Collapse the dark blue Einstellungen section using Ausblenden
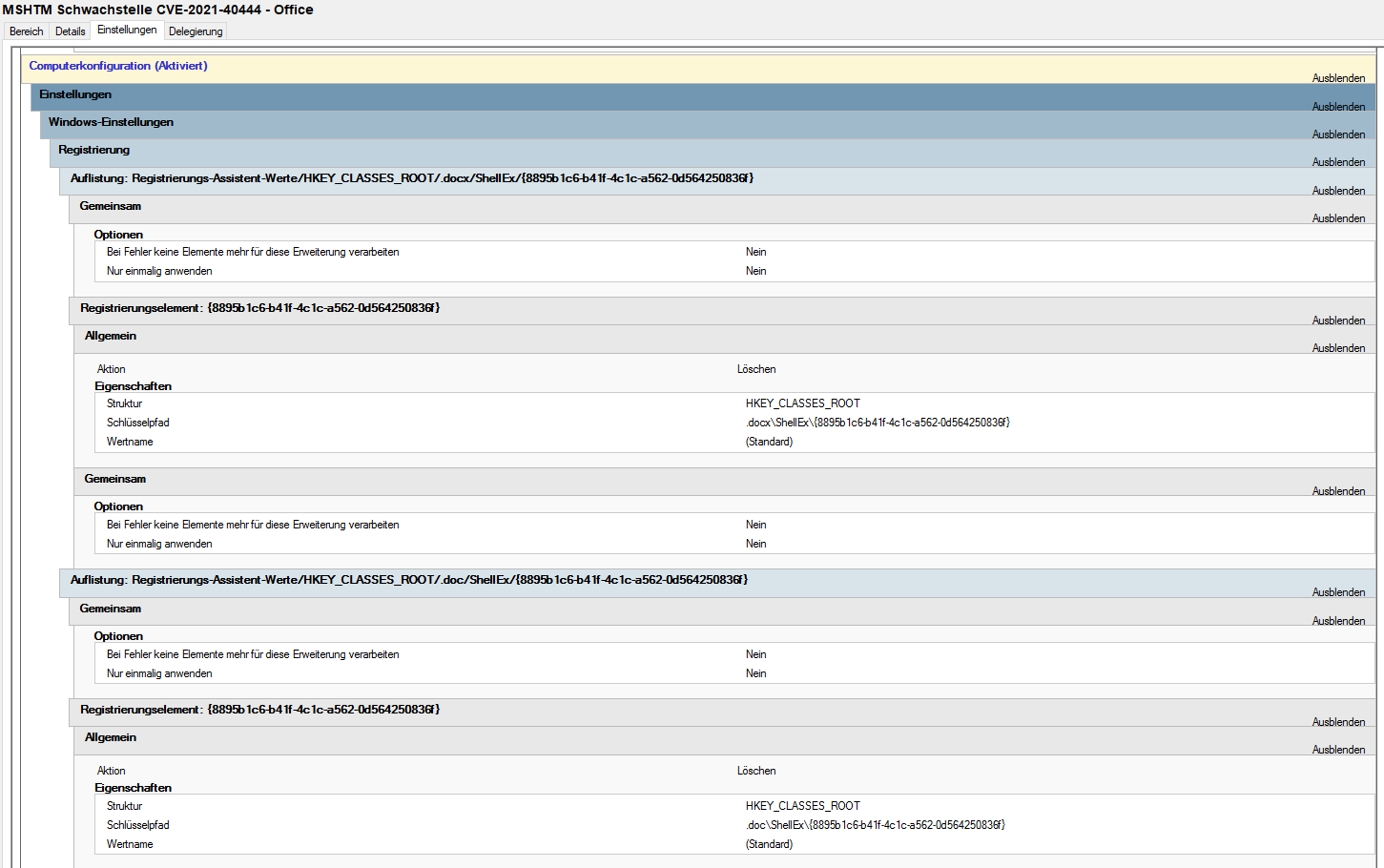 [x=1338, y=107]
